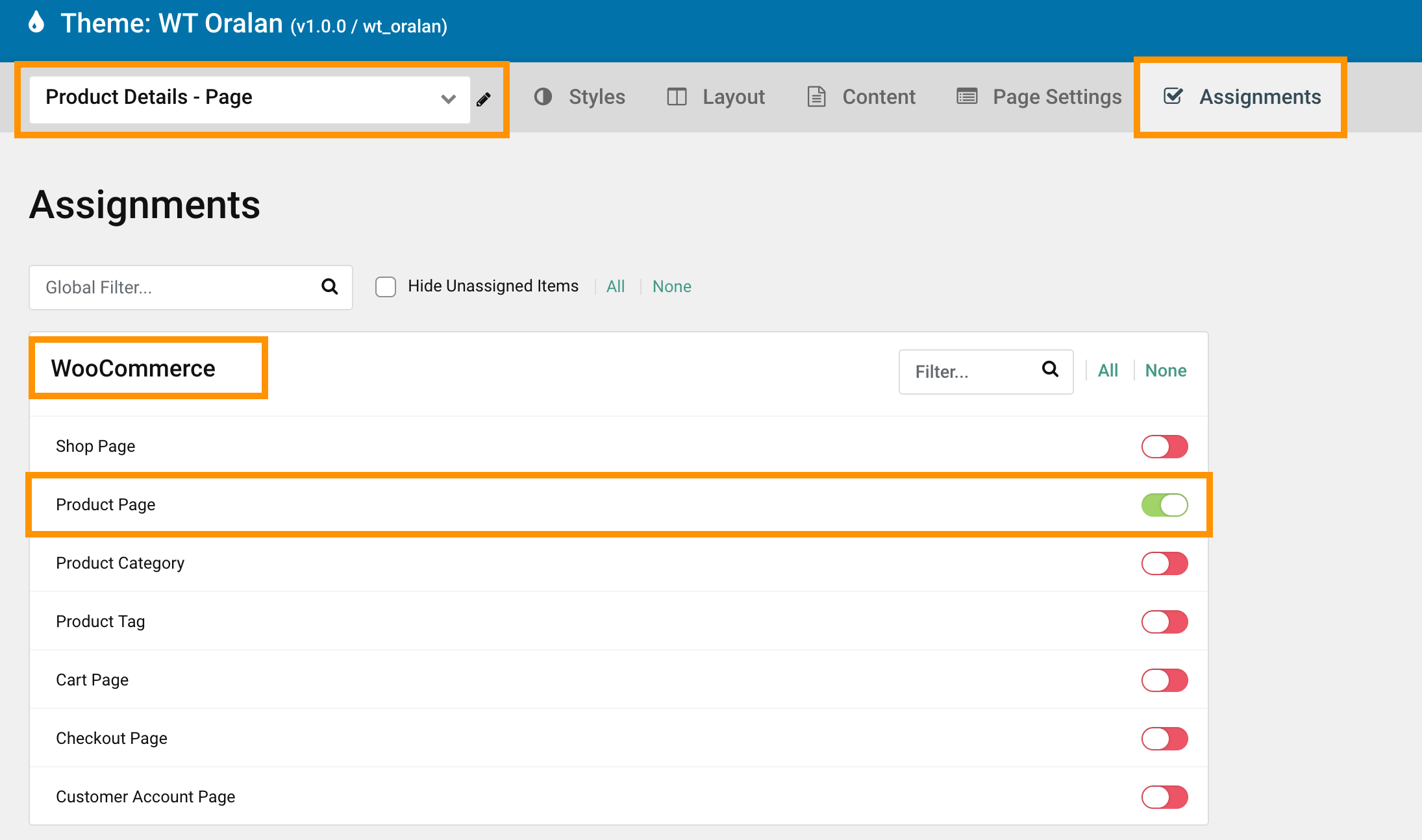Open the Product Details - Page outline dropdown
The width and height of the screenshot is (1422, 840).
(x=250, y=99)
